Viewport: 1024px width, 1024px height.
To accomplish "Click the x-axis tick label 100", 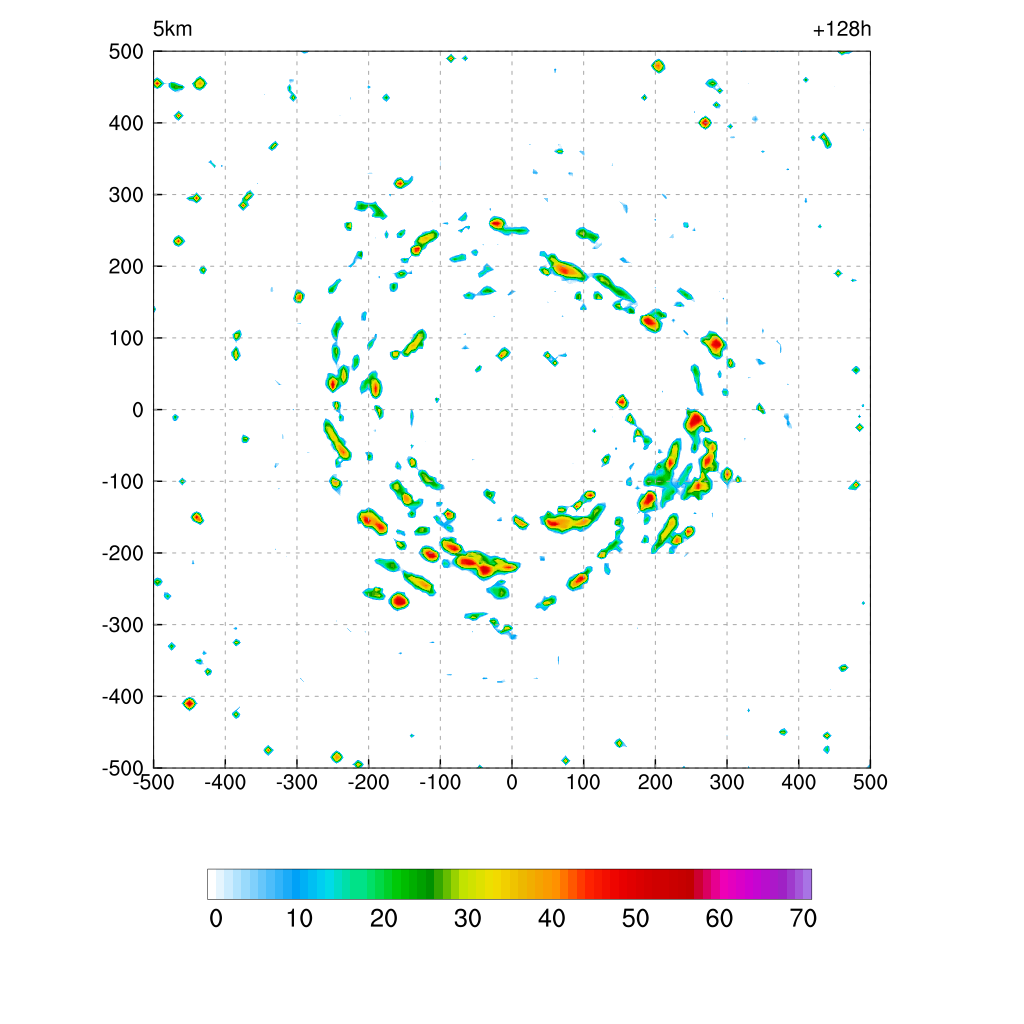I will click(583, 782).
